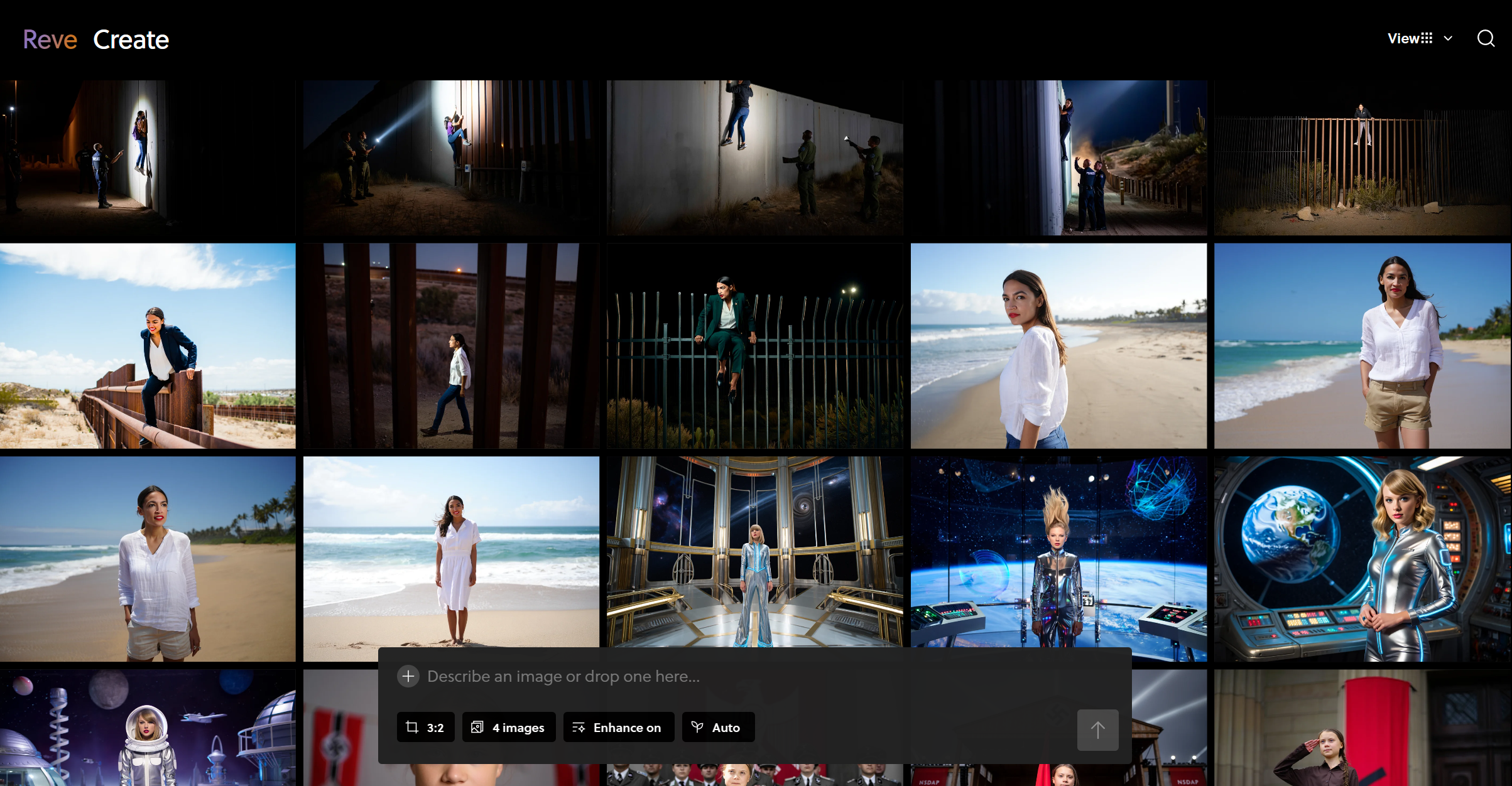The image size is (1512, 786).
Task: Click the View label in the header
Action: (x=1403, y=38)
